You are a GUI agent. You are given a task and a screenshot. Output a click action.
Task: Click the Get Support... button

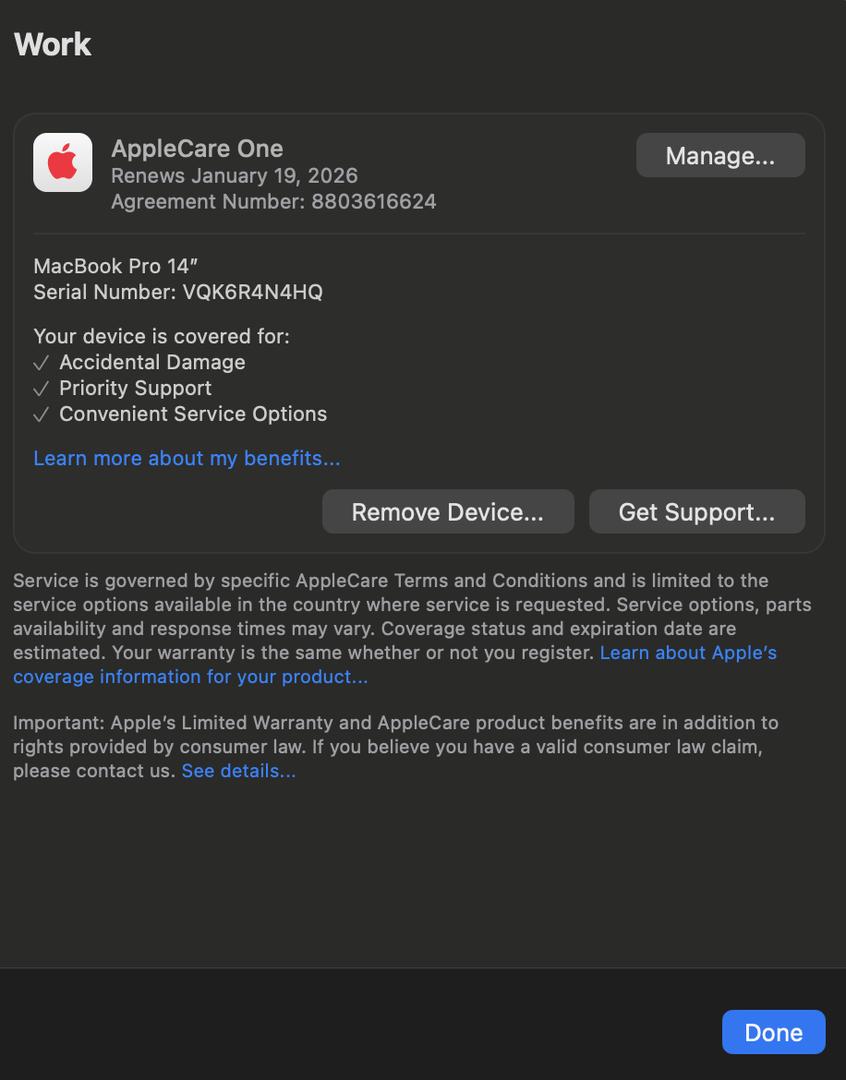pyautogui.click(x=697, y=512)
